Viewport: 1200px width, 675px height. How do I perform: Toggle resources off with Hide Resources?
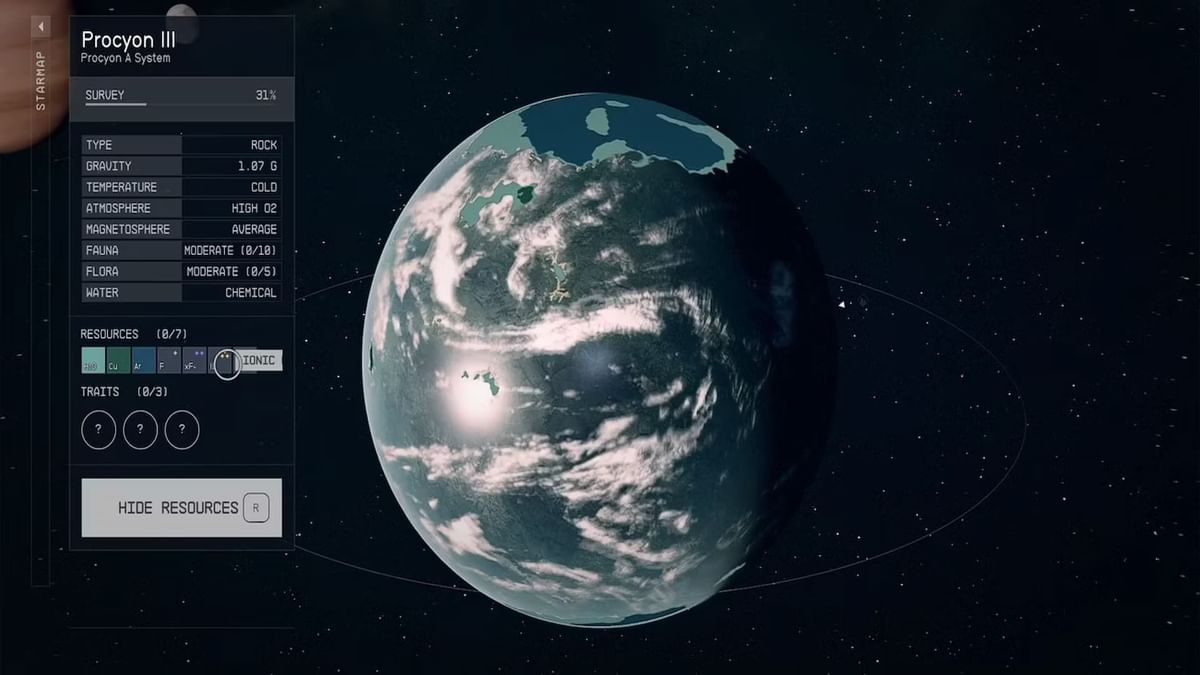(x=181, y=507)
